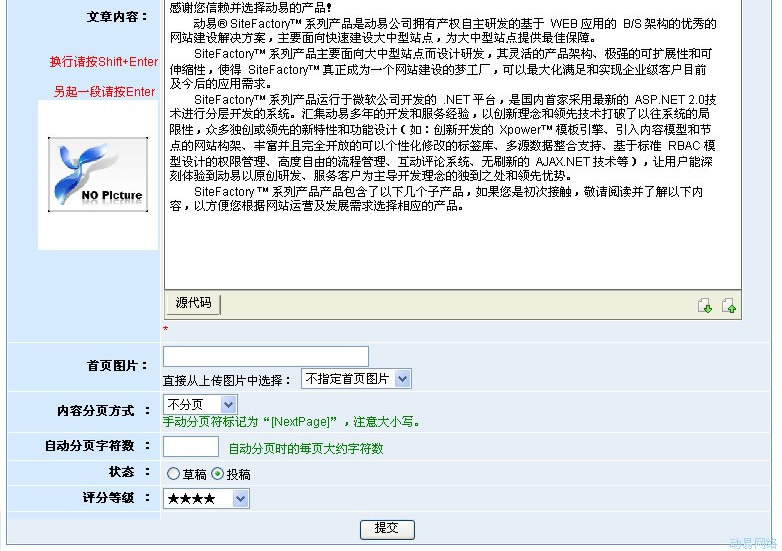Image resolution: width=782 pixels, height=551 pixels.
Task: Click the 直接从上传图片中选择 label
Action: (227, 380)
